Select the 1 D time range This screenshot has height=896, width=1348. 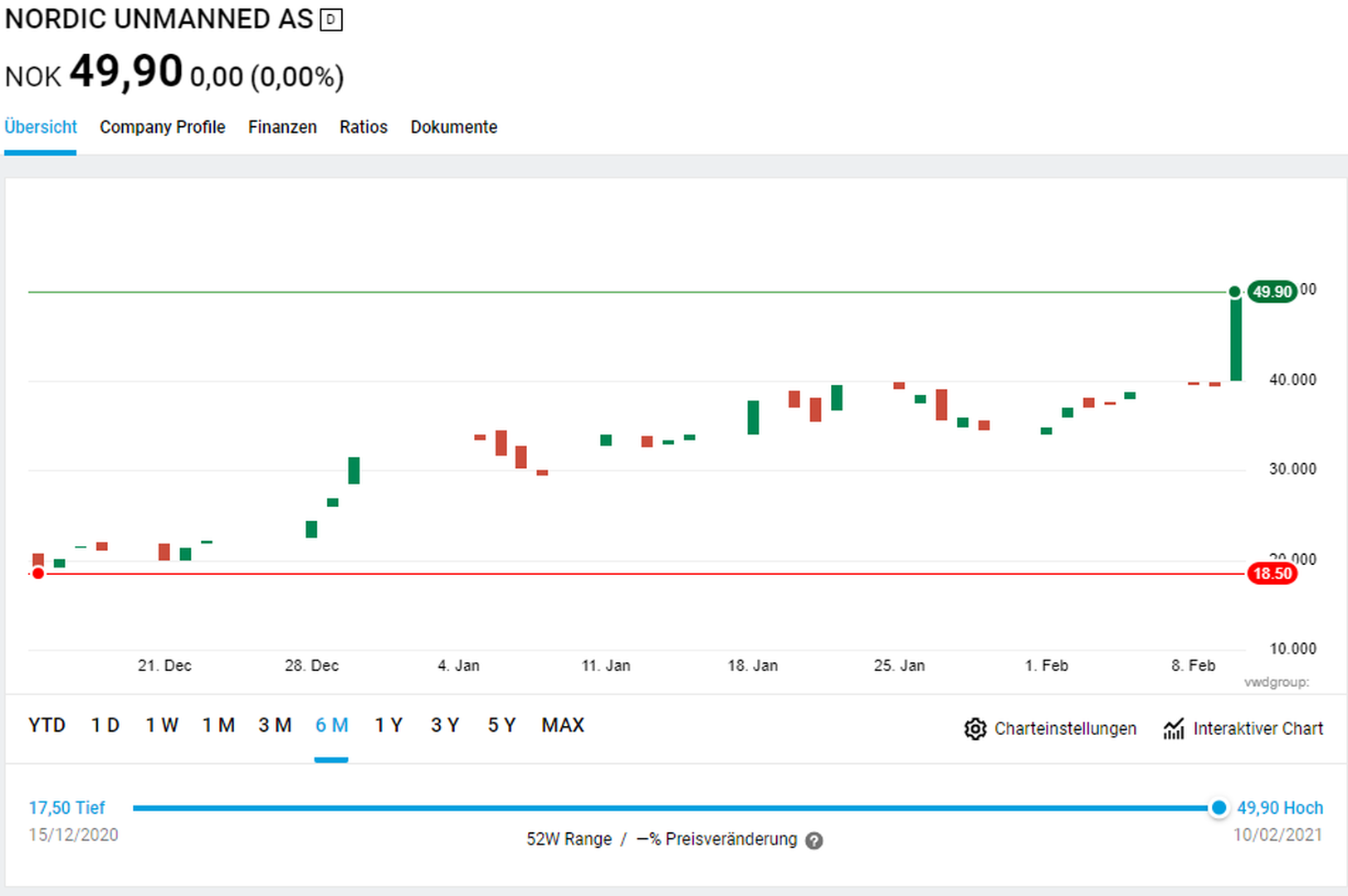pos(105,725)
